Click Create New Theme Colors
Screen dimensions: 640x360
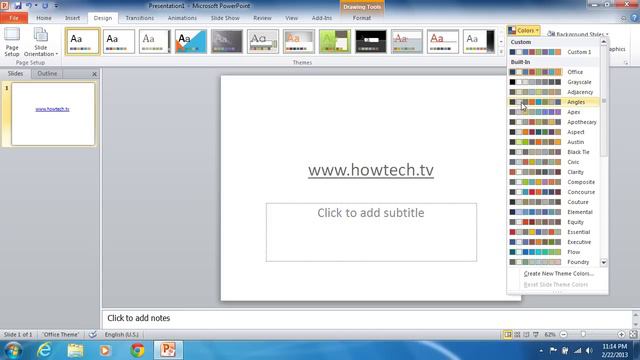558,273
